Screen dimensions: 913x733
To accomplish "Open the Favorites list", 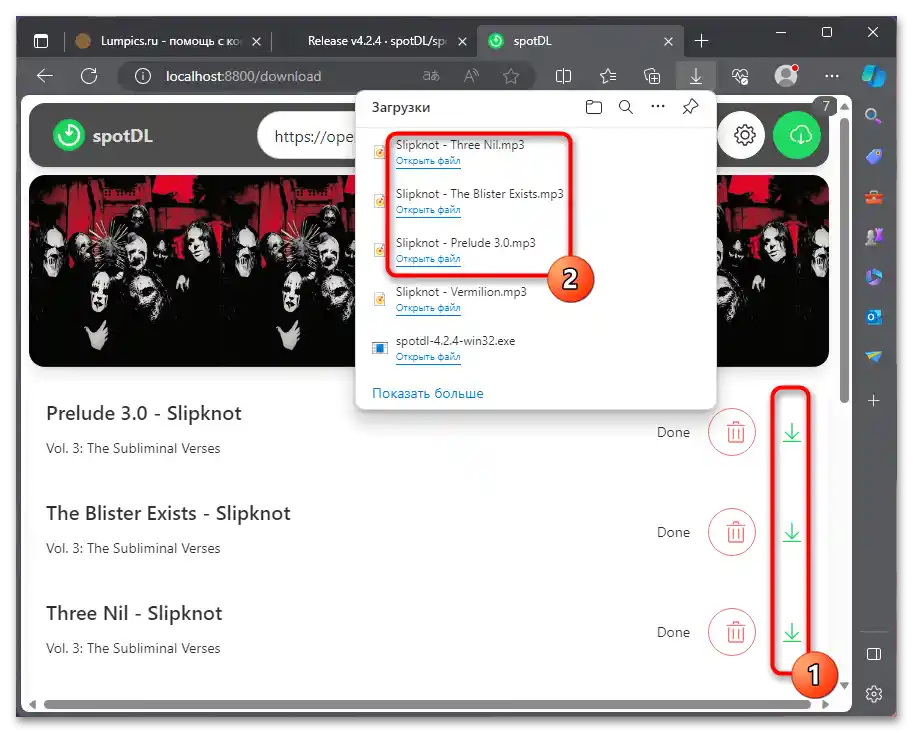I will 608,76.
